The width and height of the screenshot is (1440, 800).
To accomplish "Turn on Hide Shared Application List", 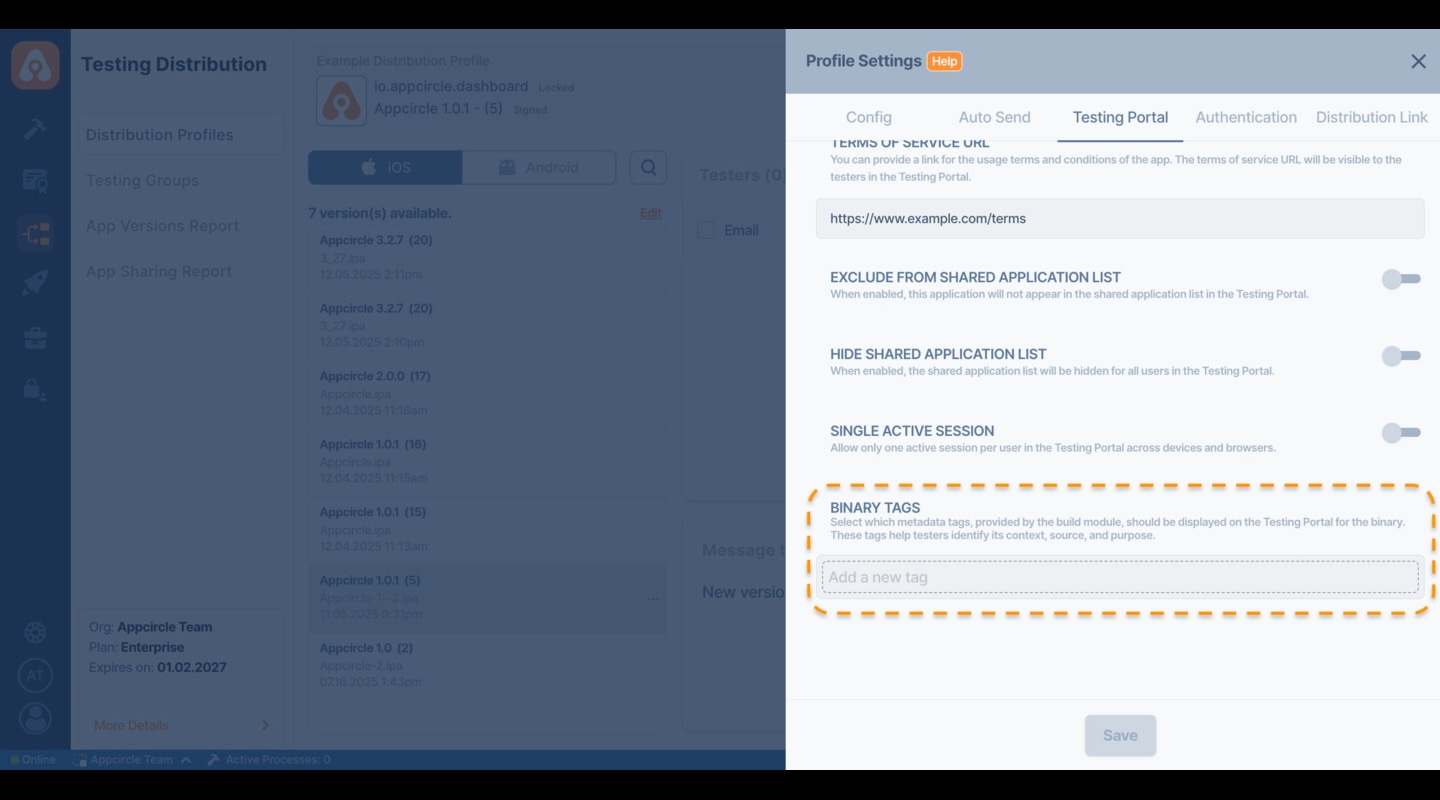I will pos(1400,355).
